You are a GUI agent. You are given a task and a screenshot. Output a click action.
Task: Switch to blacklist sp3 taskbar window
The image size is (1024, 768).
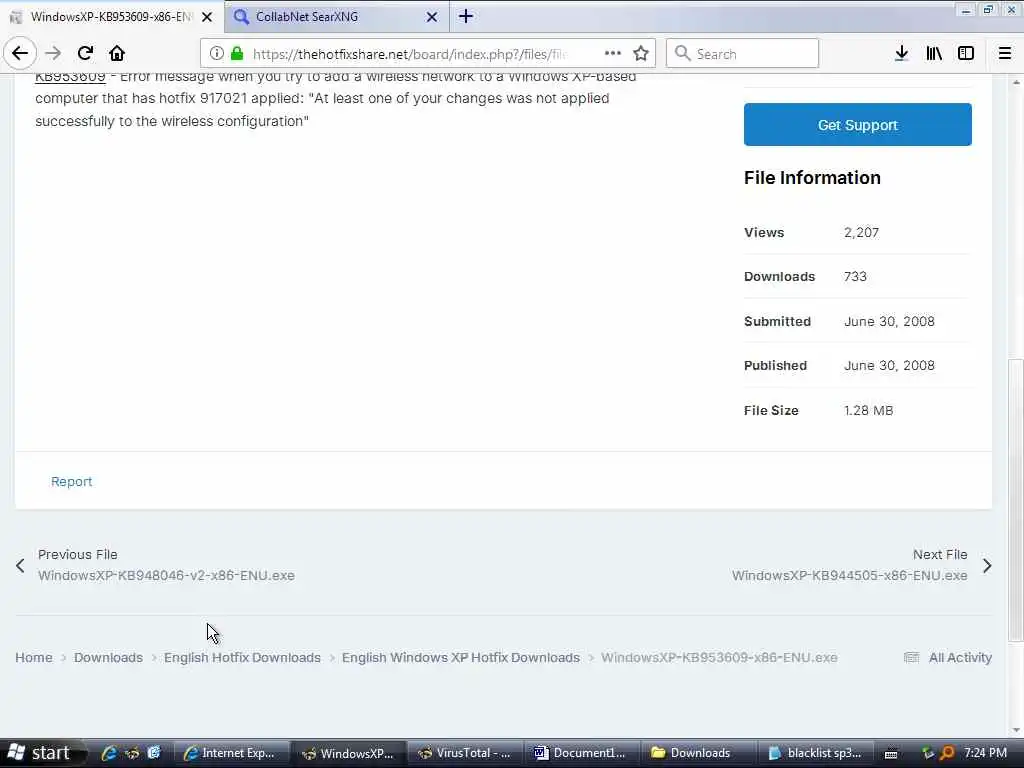(814, 753)
